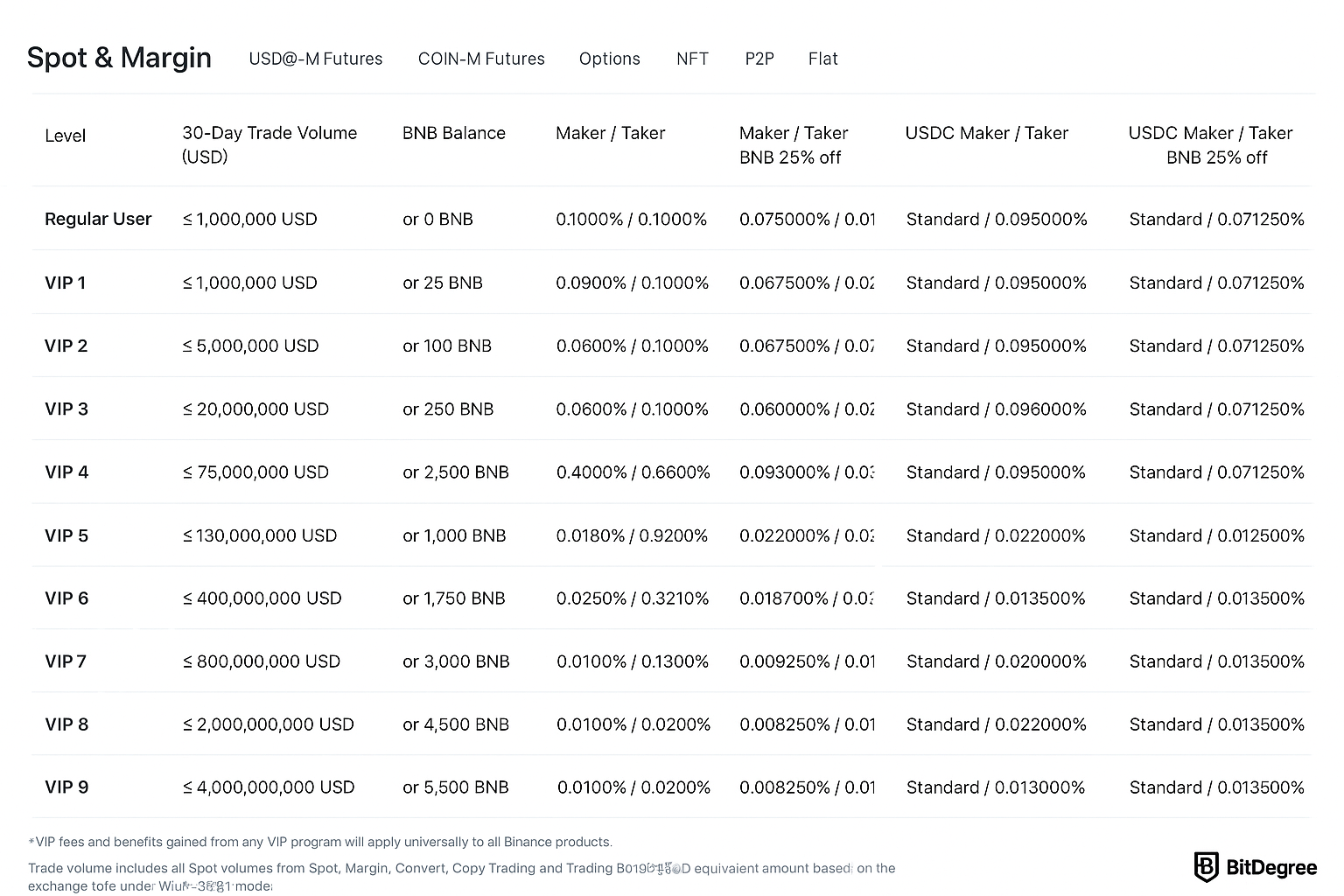Viewport: 1344px width, 896px height.
Task: Select the Flat tab
Action: (822, 59)
